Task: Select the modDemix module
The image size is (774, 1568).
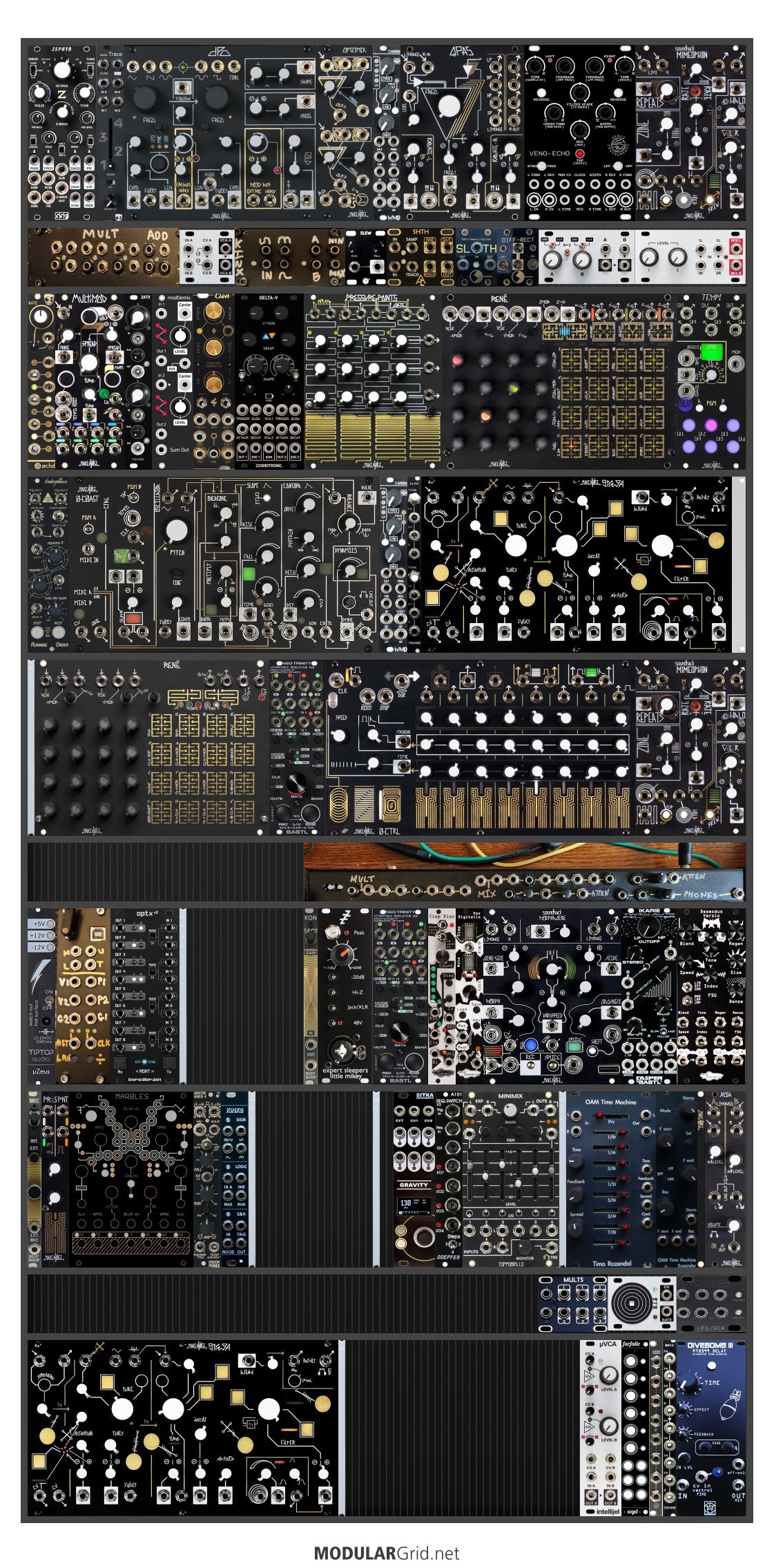Action: click(x=173, y=382)
